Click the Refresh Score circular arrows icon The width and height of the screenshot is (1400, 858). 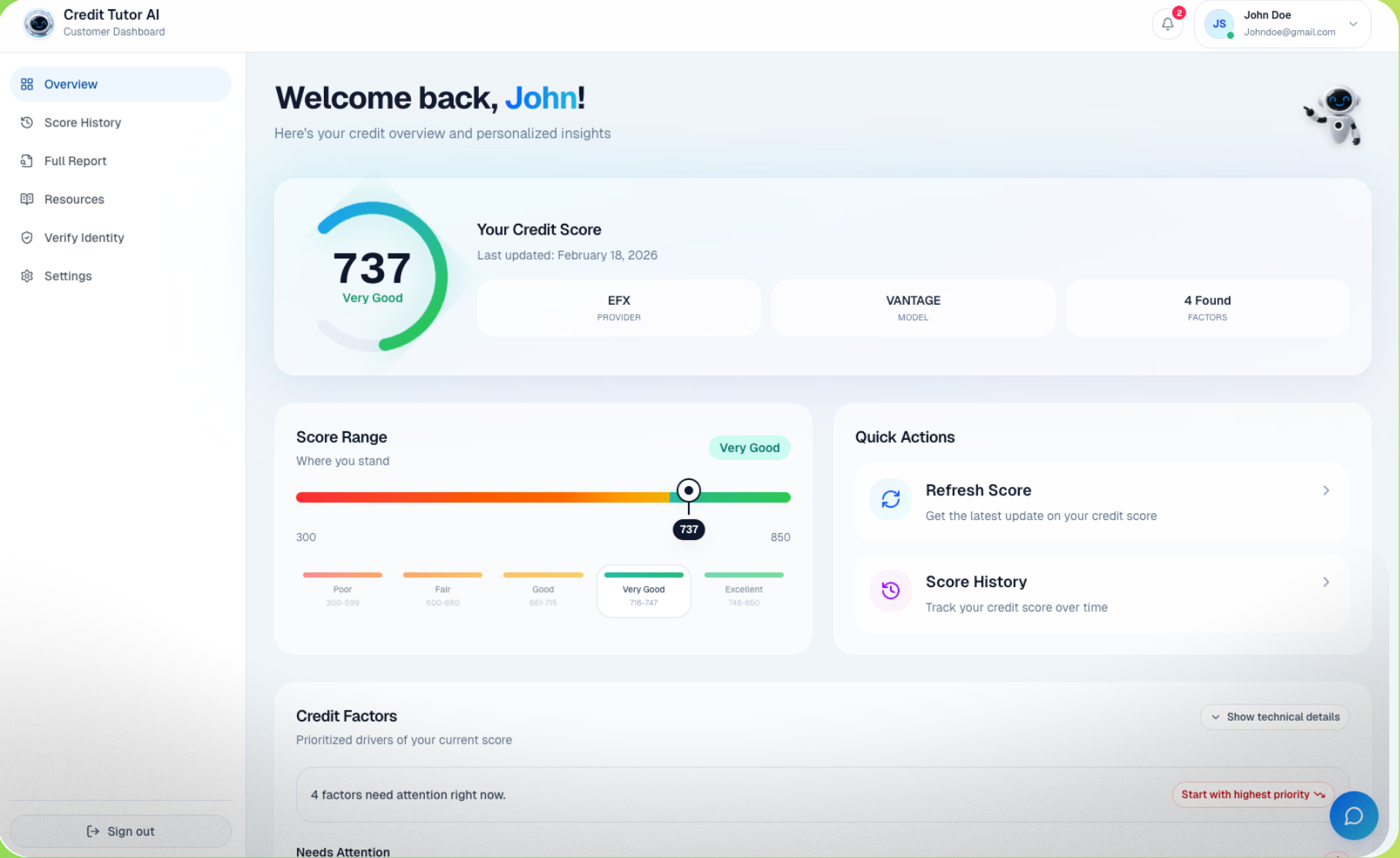click(x=890, y=499)
